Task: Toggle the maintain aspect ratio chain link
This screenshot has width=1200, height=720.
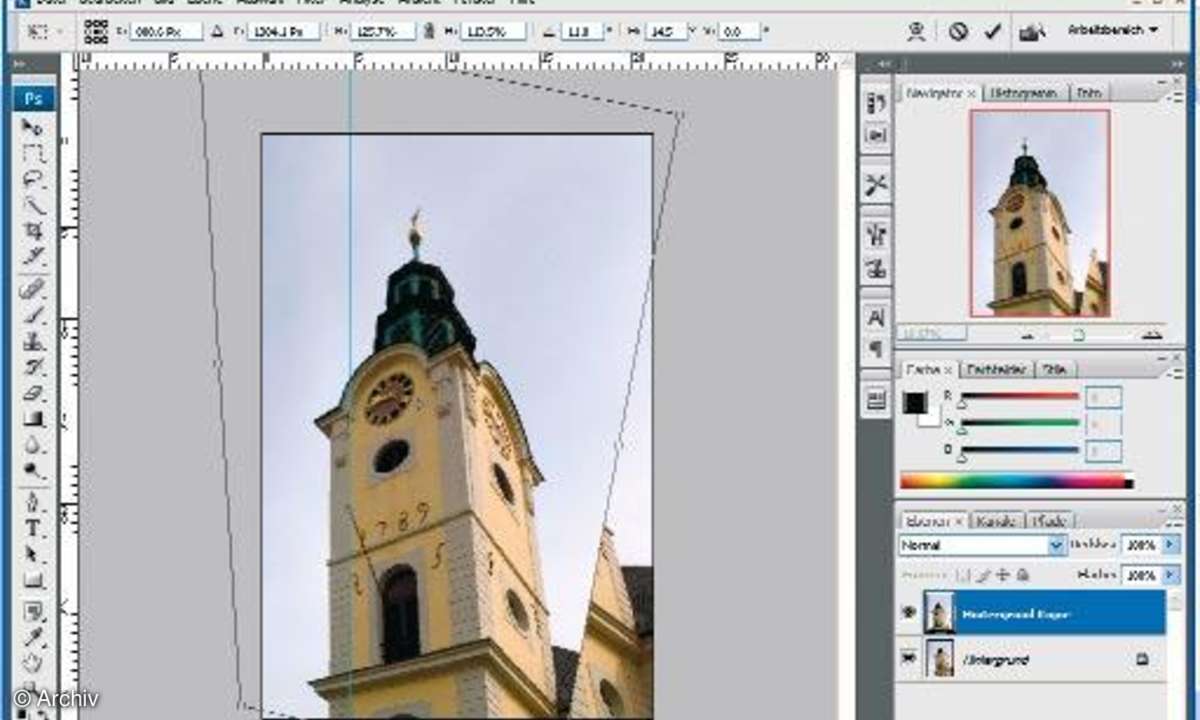Action: (x=428, y=32)
